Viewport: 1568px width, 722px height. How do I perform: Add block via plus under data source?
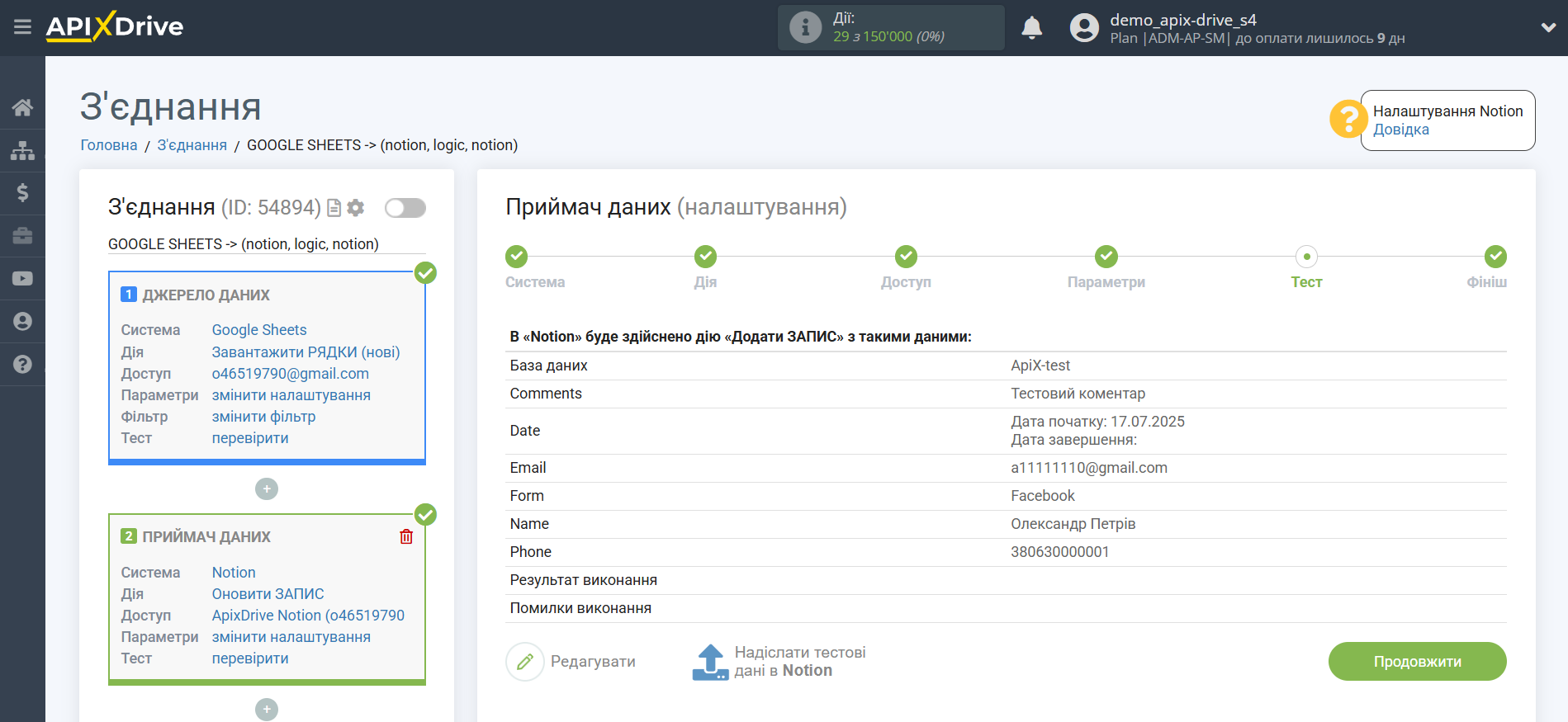[267, 489]
